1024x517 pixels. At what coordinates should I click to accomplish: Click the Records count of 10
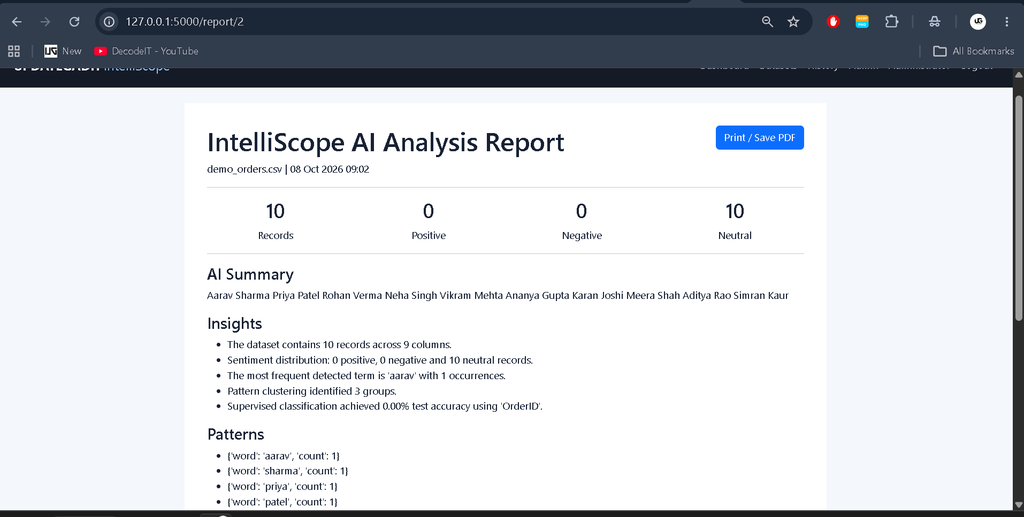(276, 211)
